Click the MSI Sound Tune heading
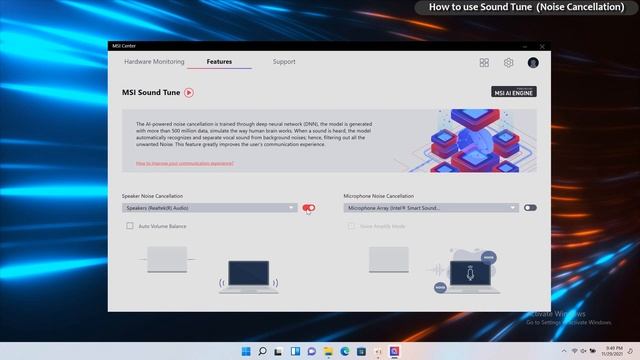 click(x=151, y=93)
